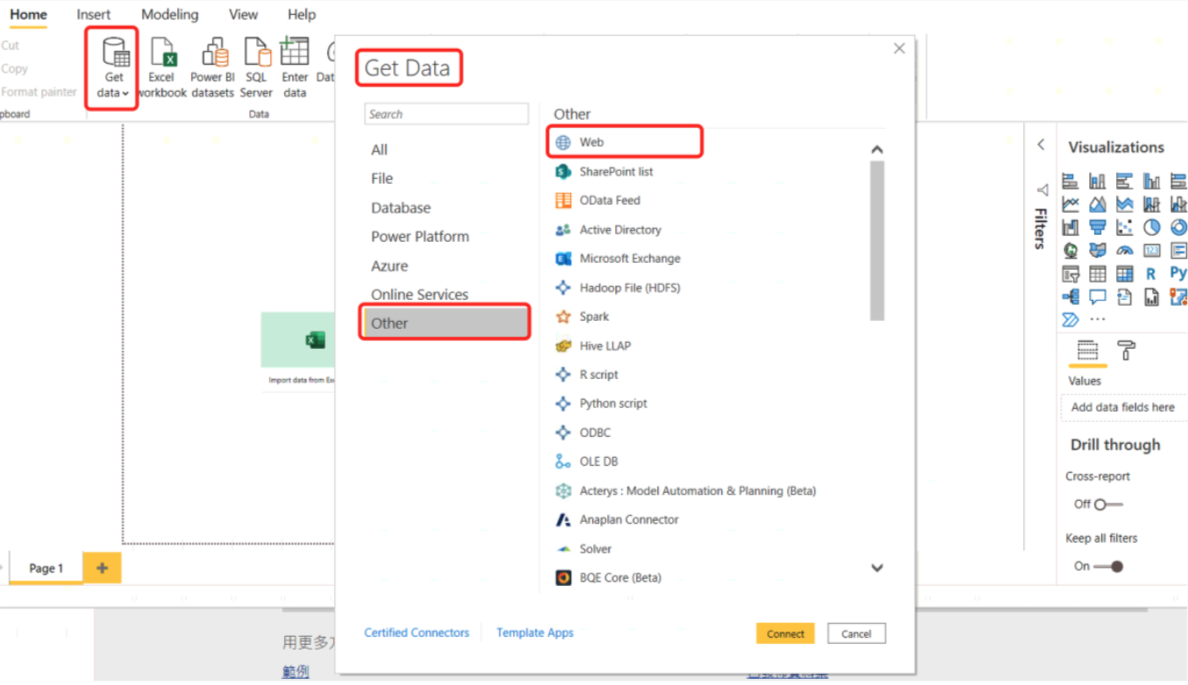1188x685 pixels.
Task: Toggle Keep all filters switch off
Action: tap(1108, 567)
